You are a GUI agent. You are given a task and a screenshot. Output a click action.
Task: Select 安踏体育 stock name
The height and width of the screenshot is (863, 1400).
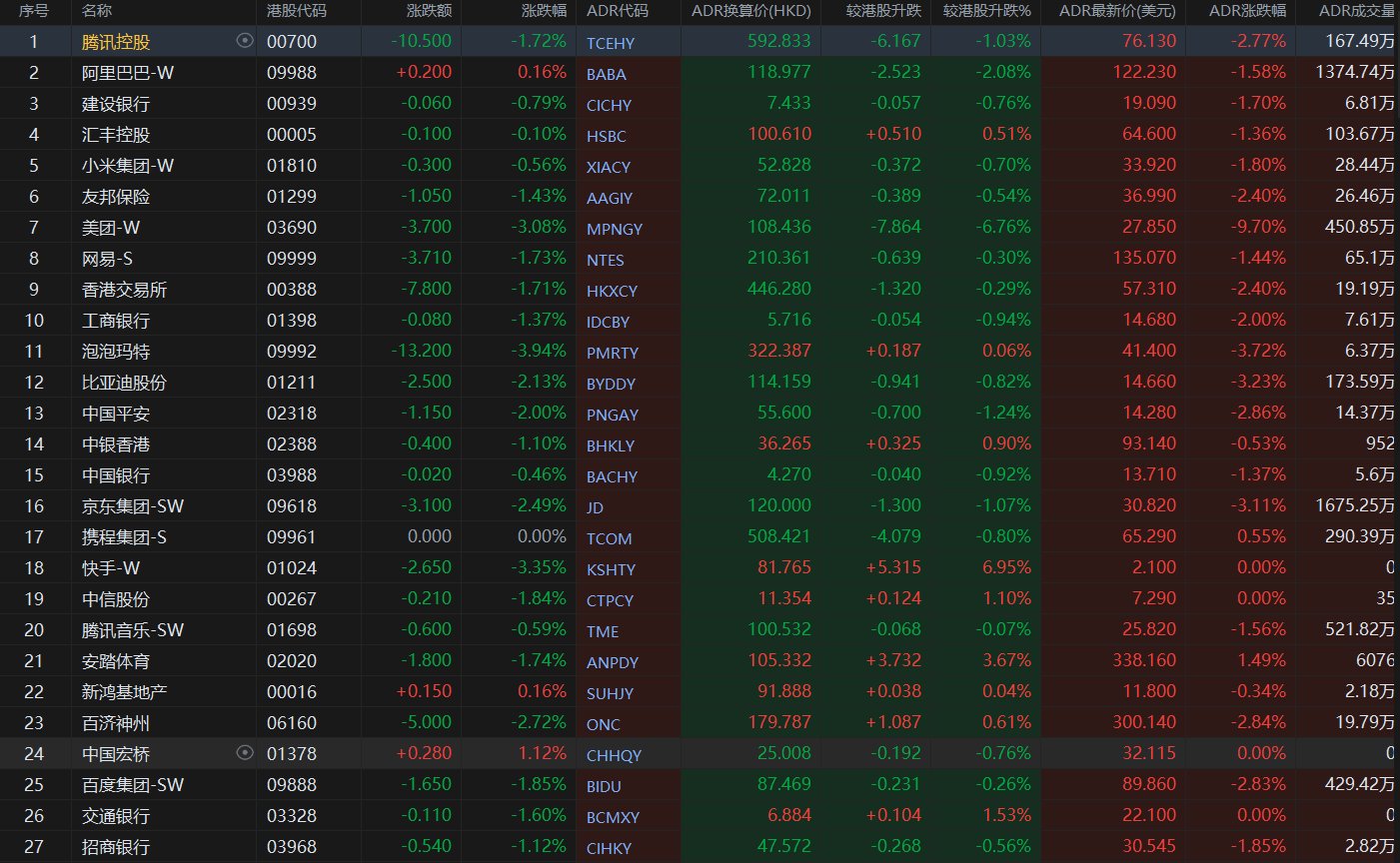point(116,661)
